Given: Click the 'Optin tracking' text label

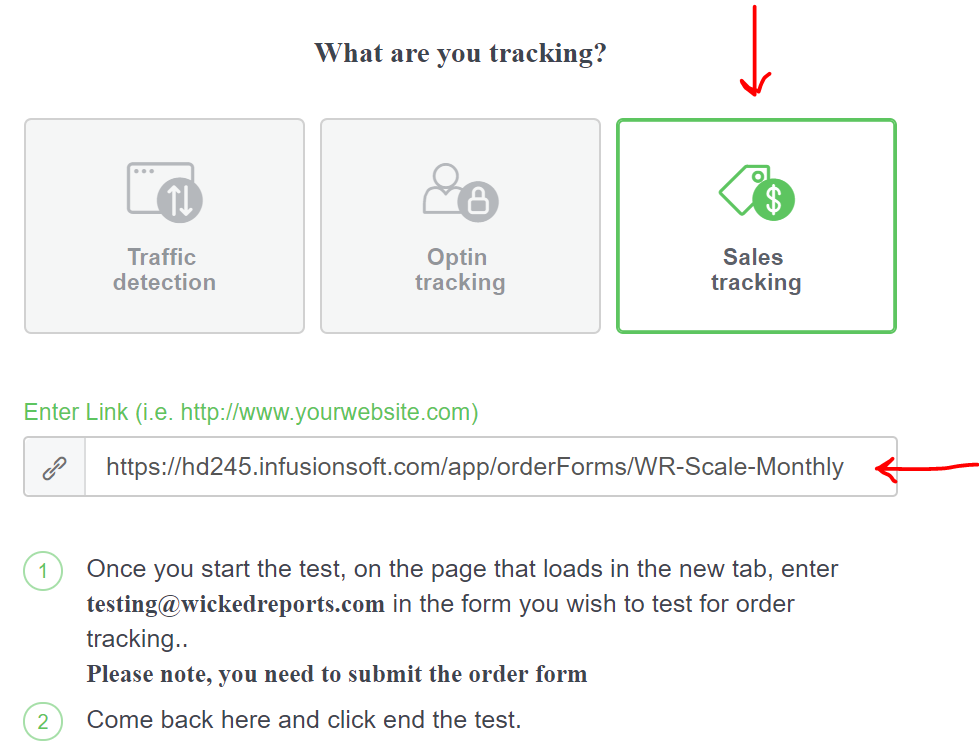Looking at the screenshot, I should click(x=460, y=270).
